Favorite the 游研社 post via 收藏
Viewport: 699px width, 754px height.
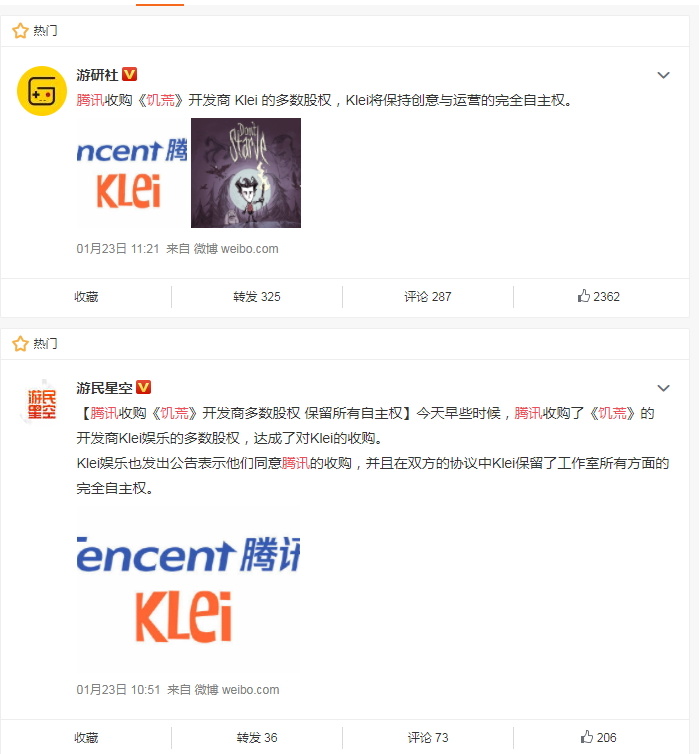(87, 297)
